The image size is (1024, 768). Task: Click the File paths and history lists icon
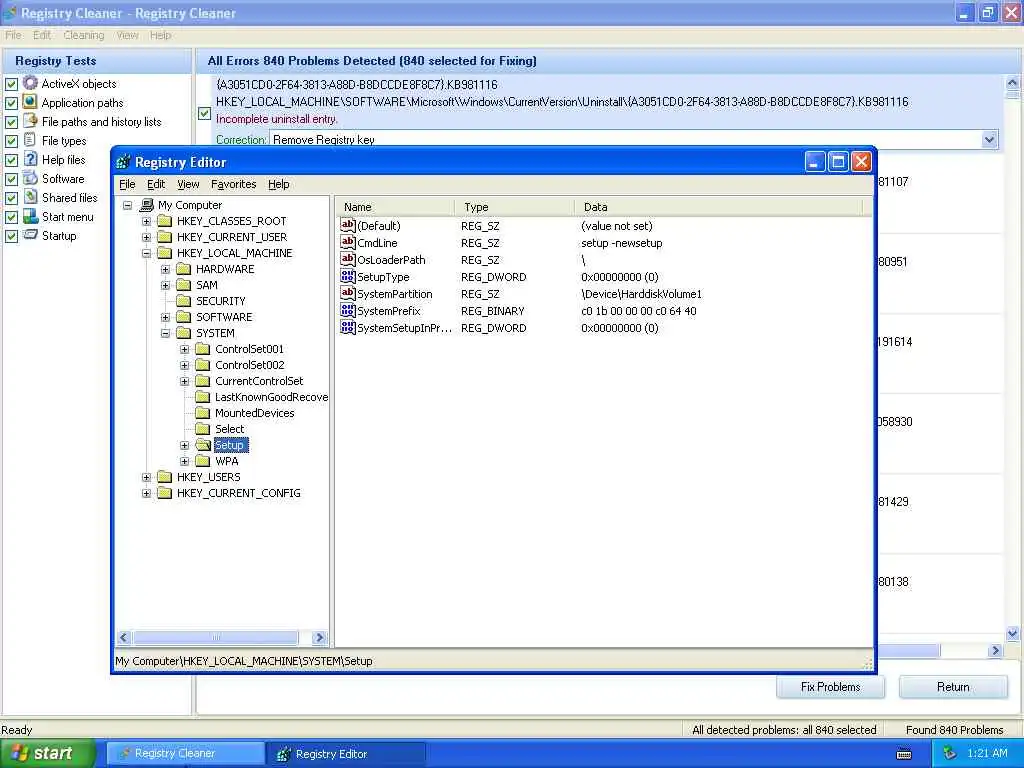tap(30, 121)
